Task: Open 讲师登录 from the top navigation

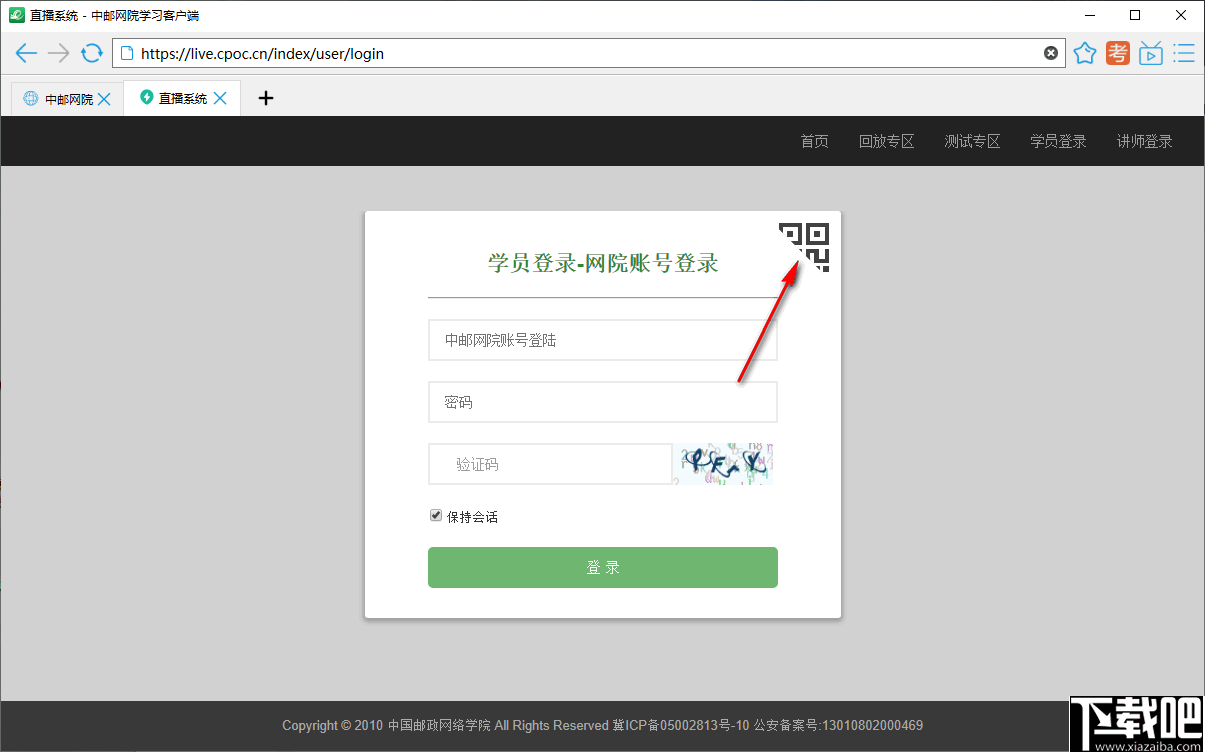Action: tap(1143, 141)
